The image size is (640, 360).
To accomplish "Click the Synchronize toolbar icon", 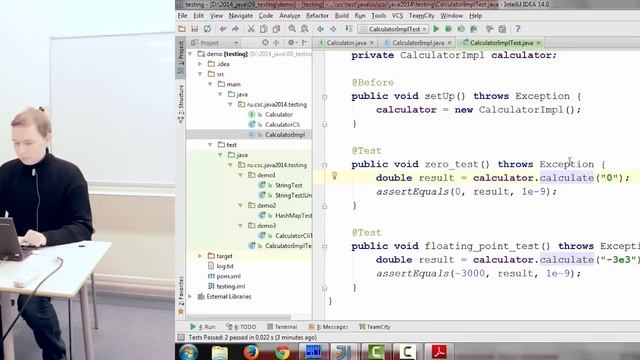I will [x=207, y=29].
